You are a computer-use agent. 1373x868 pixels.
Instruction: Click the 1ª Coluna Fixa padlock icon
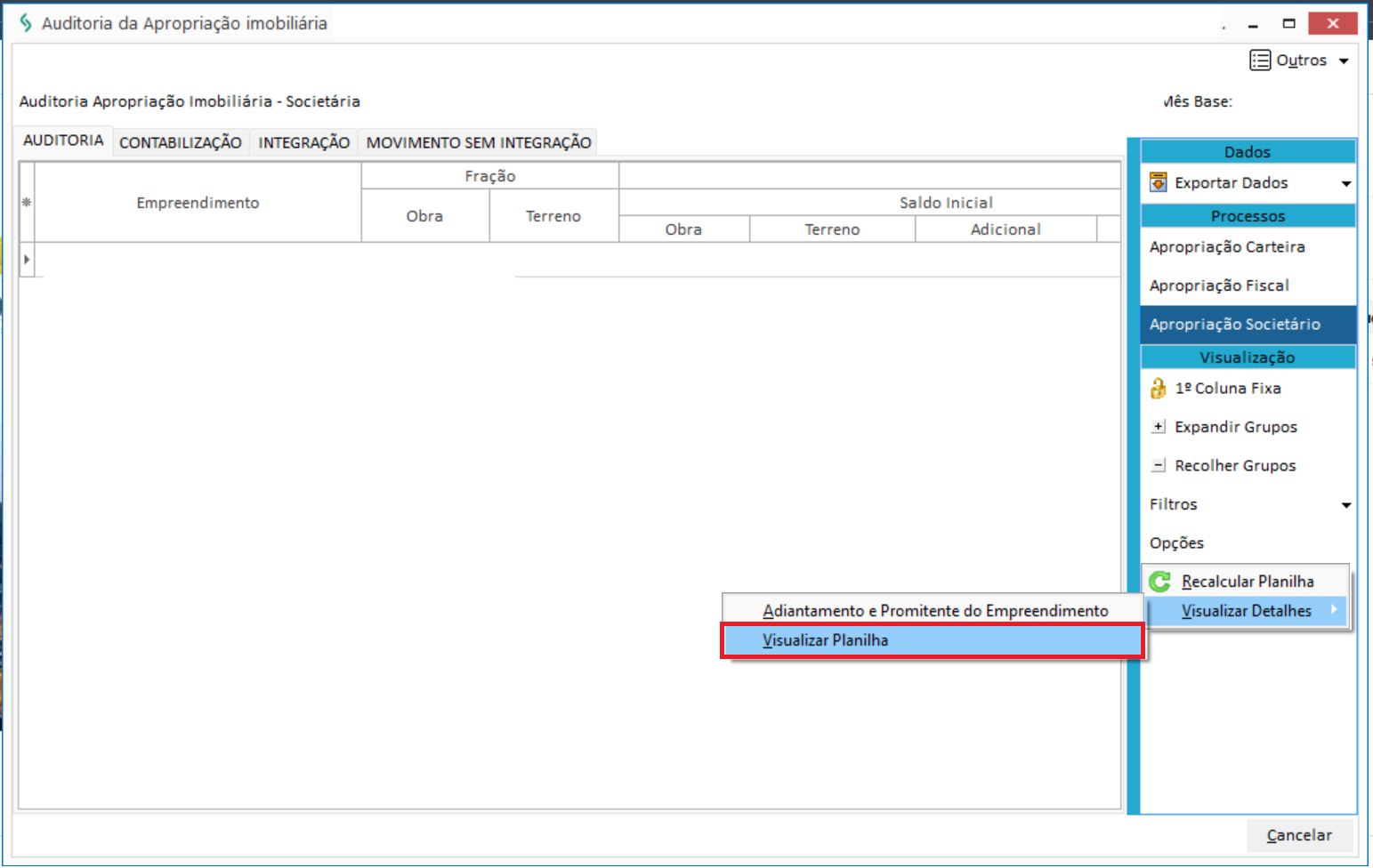point(1158,389)
